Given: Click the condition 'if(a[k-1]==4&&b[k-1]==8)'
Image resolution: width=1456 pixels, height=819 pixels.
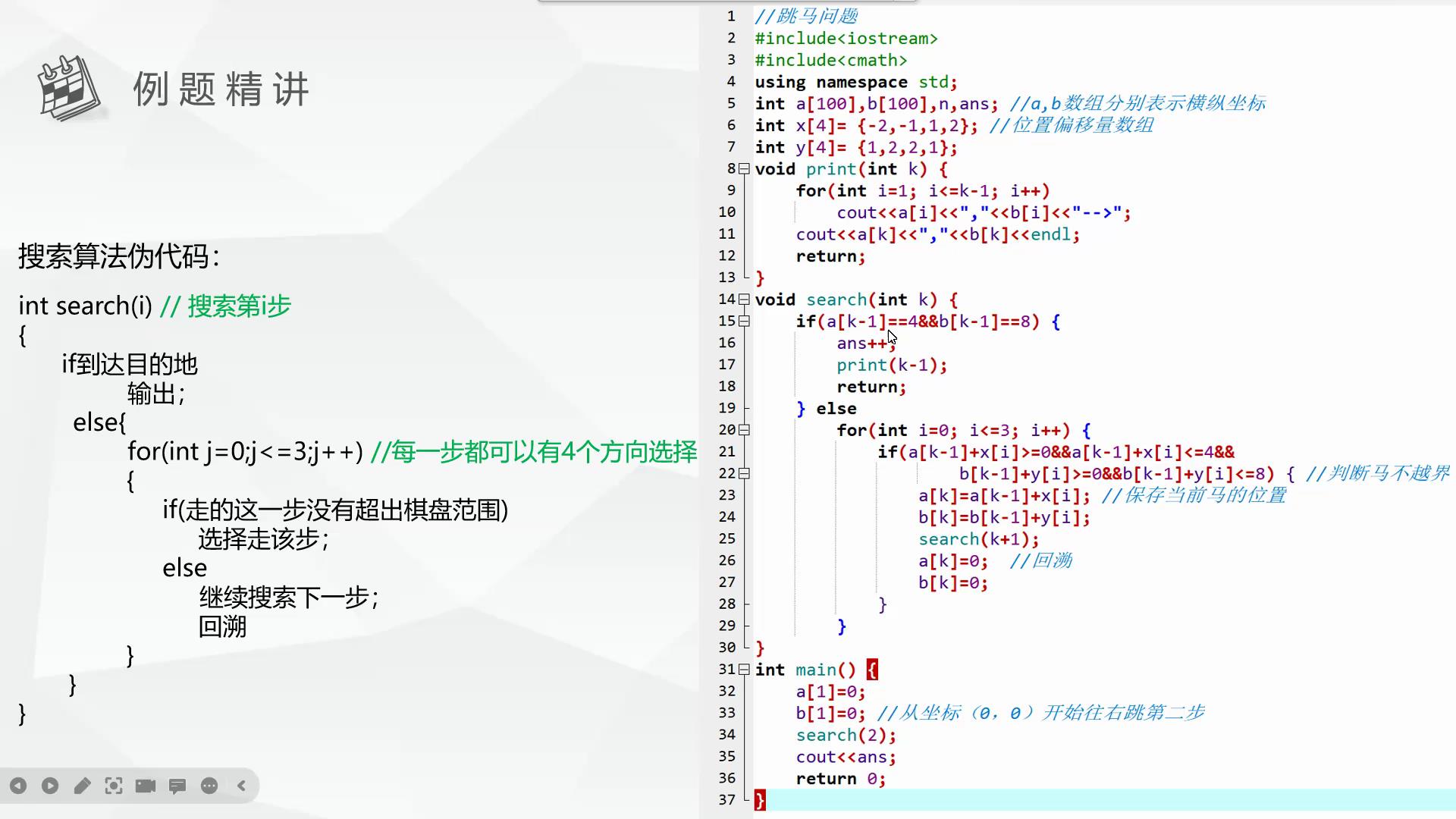Looking at the screenshot, I should pos(918,322).
